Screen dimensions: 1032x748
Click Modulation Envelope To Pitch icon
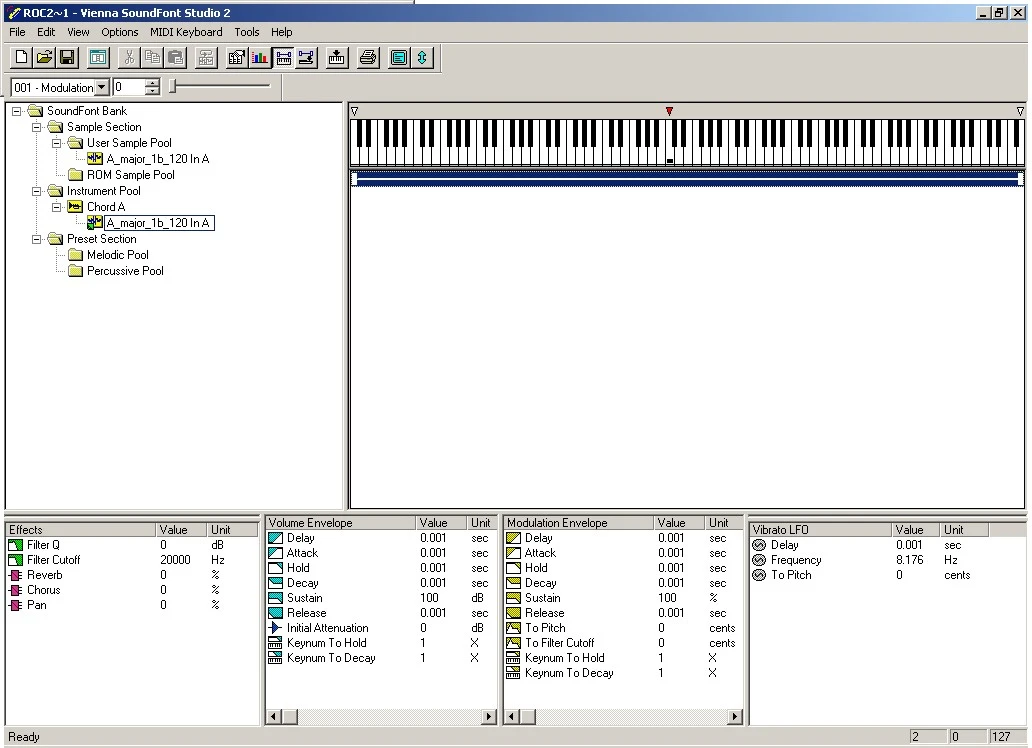coord(513,628)
